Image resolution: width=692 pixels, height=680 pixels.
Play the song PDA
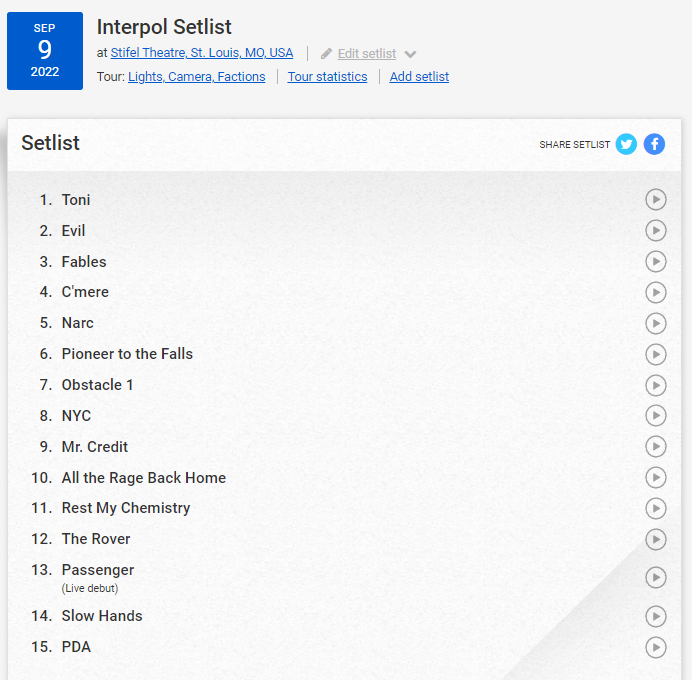[655, 647]
